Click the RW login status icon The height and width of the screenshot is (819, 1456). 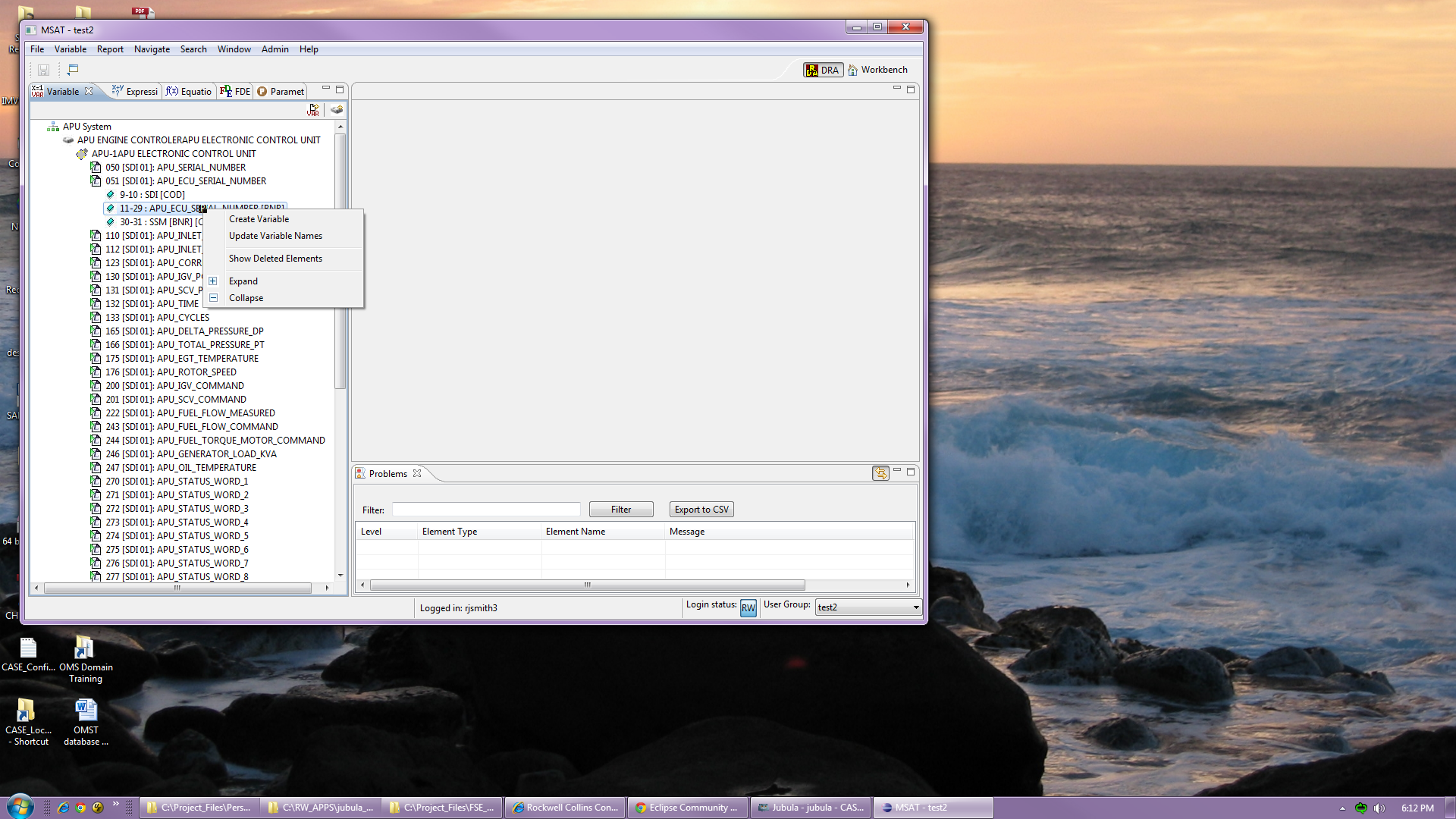point(748,607)
